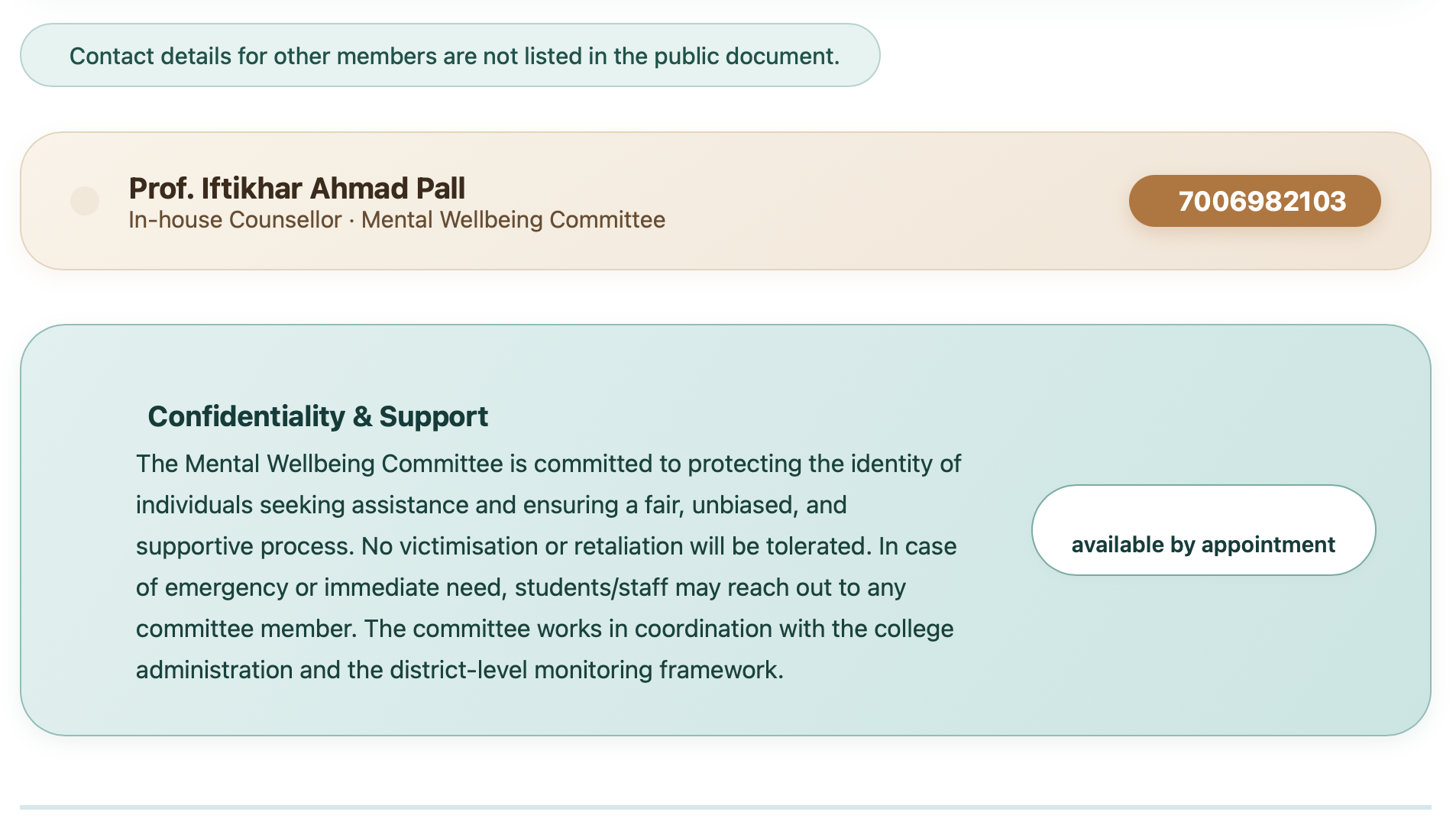1456x828 pixels.
Task: Click 'Mental Wellbeing Committee' in the counsellor subtitle
Action: point(513,220)
